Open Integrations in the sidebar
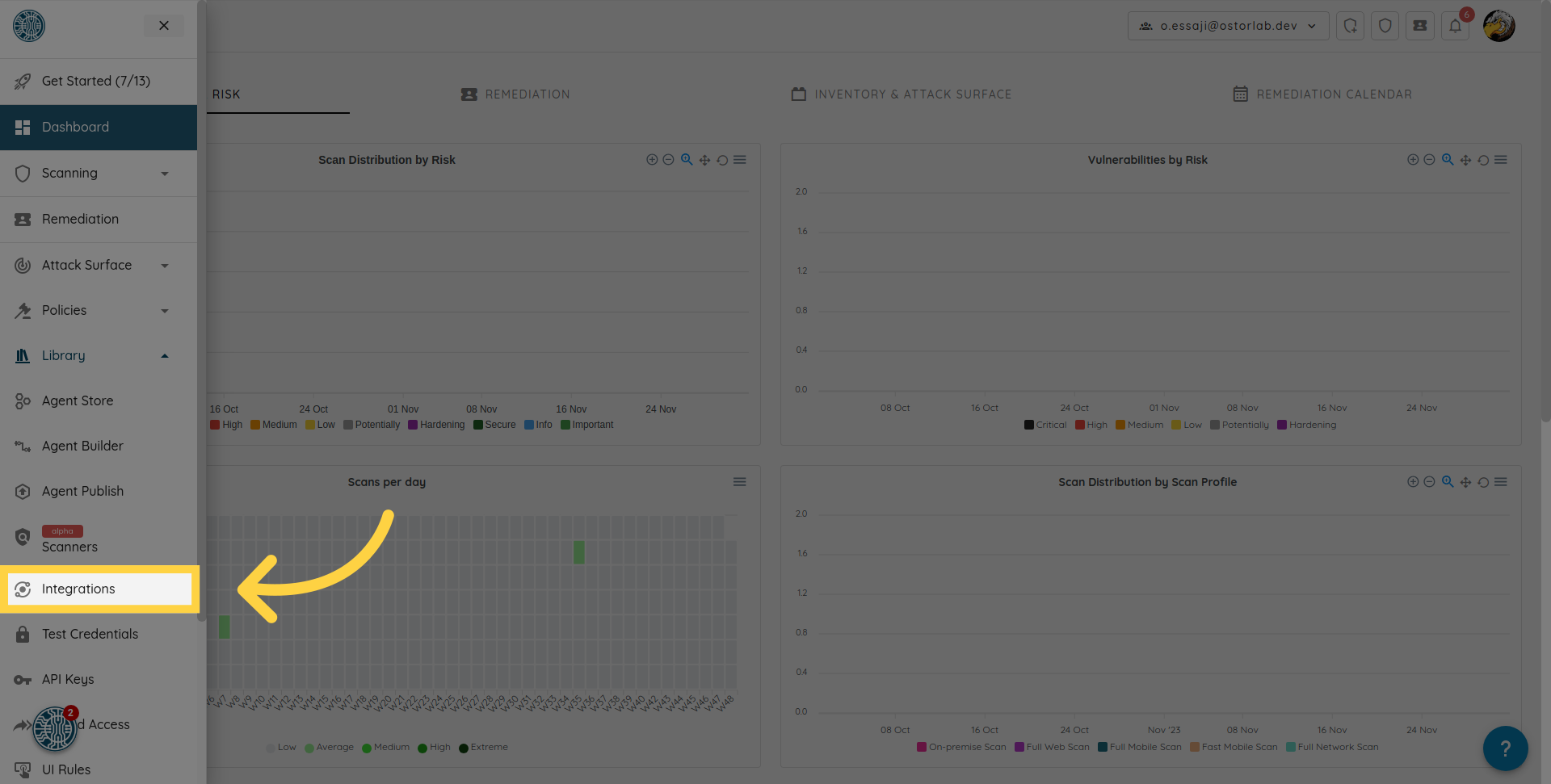1551x784 pixels. (x=78, y=589)
